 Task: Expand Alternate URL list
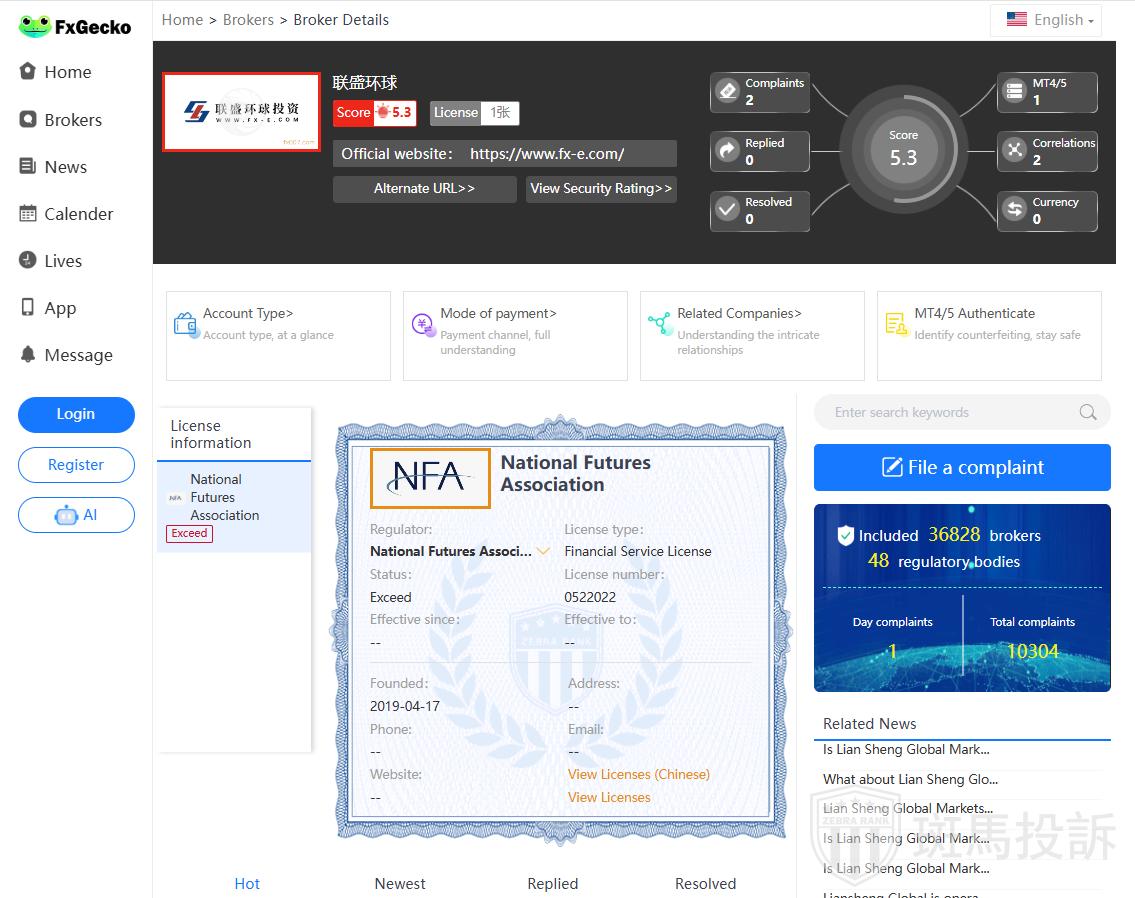click(424, 189)
